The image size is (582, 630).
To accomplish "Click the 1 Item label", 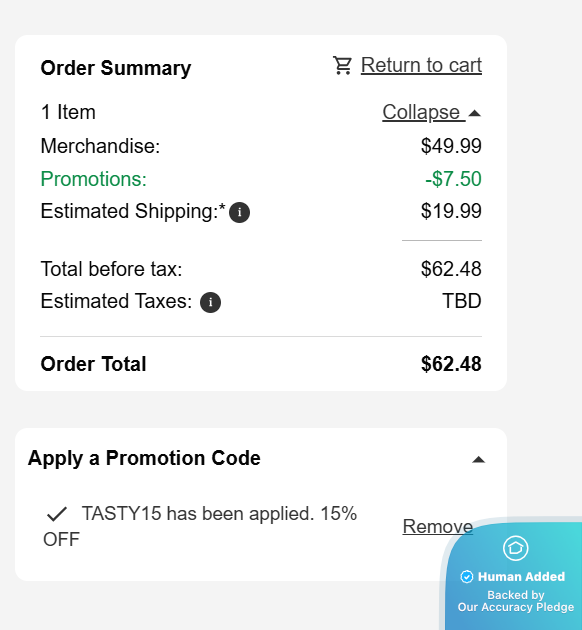I will coord(68,112).
